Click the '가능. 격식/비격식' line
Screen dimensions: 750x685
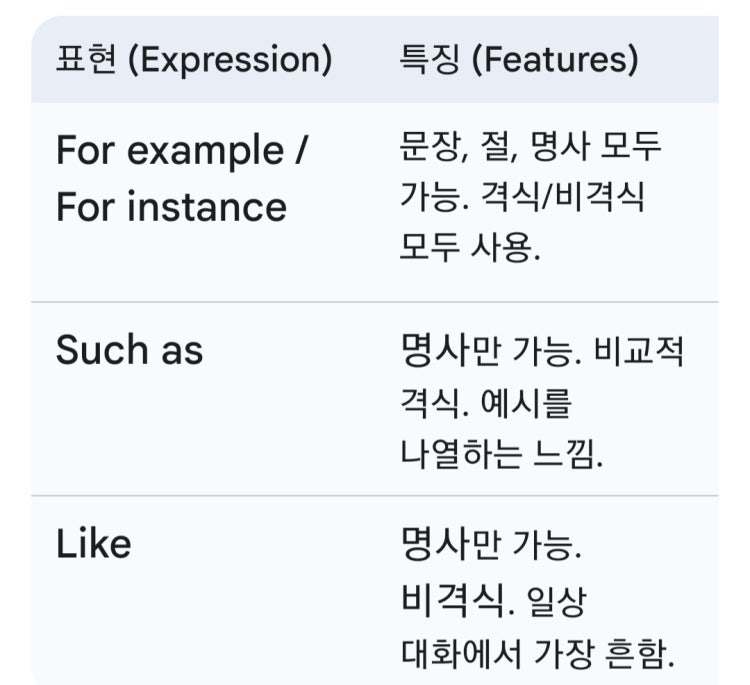522,197
